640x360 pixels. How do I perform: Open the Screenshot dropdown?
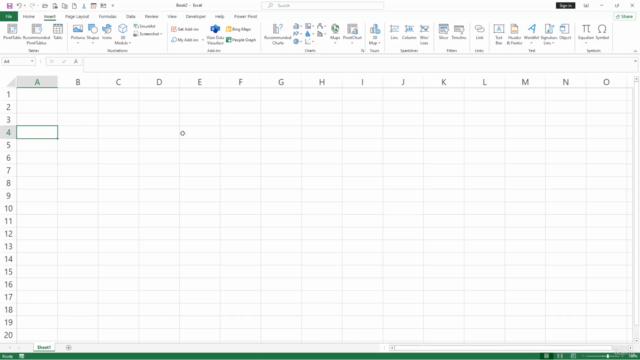(147, 34)
